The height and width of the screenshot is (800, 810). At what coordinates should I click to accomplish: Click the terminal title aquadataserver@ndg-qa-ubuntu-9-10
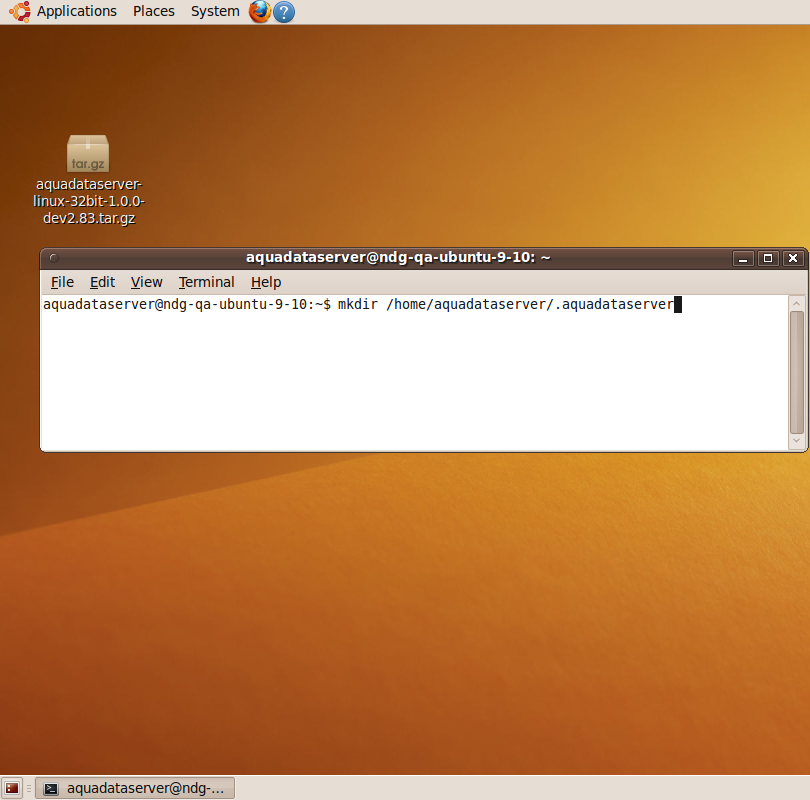pyautogui.click(x=398, y=257)
